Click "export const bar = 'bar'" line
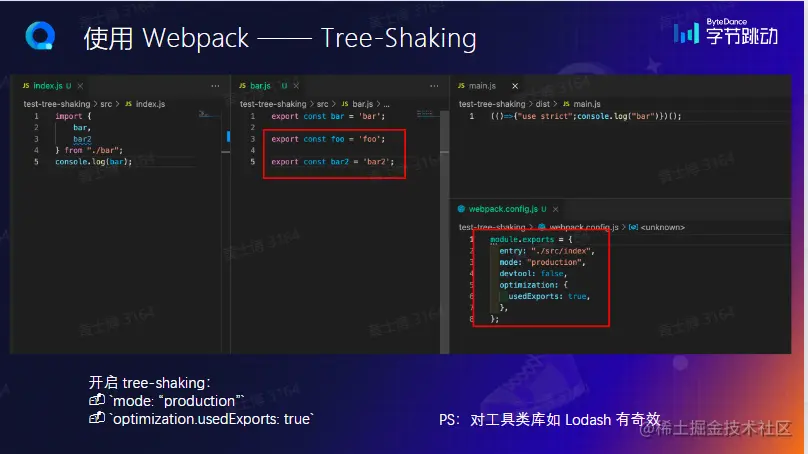Viewport: 808px width, 454px height. [328, 116]
